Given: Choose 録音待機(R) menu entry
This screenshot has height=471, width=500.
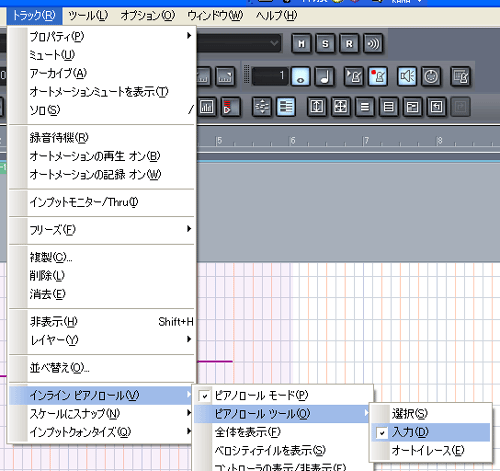Looking at the screenshot, I should point(102,137).
